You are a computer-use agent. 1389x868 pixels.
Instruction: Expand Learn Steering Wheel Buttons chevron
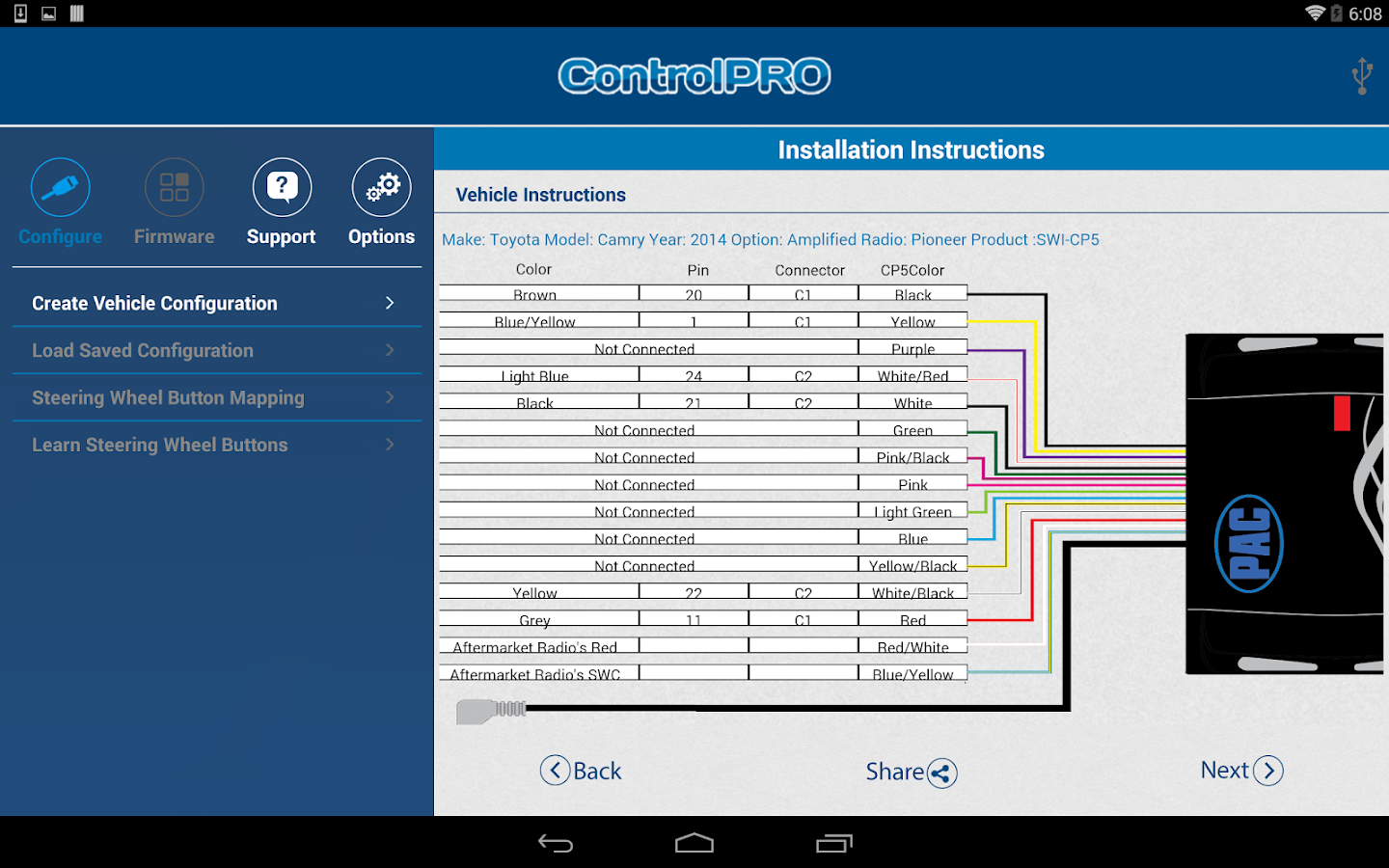[x=390, y=445]
